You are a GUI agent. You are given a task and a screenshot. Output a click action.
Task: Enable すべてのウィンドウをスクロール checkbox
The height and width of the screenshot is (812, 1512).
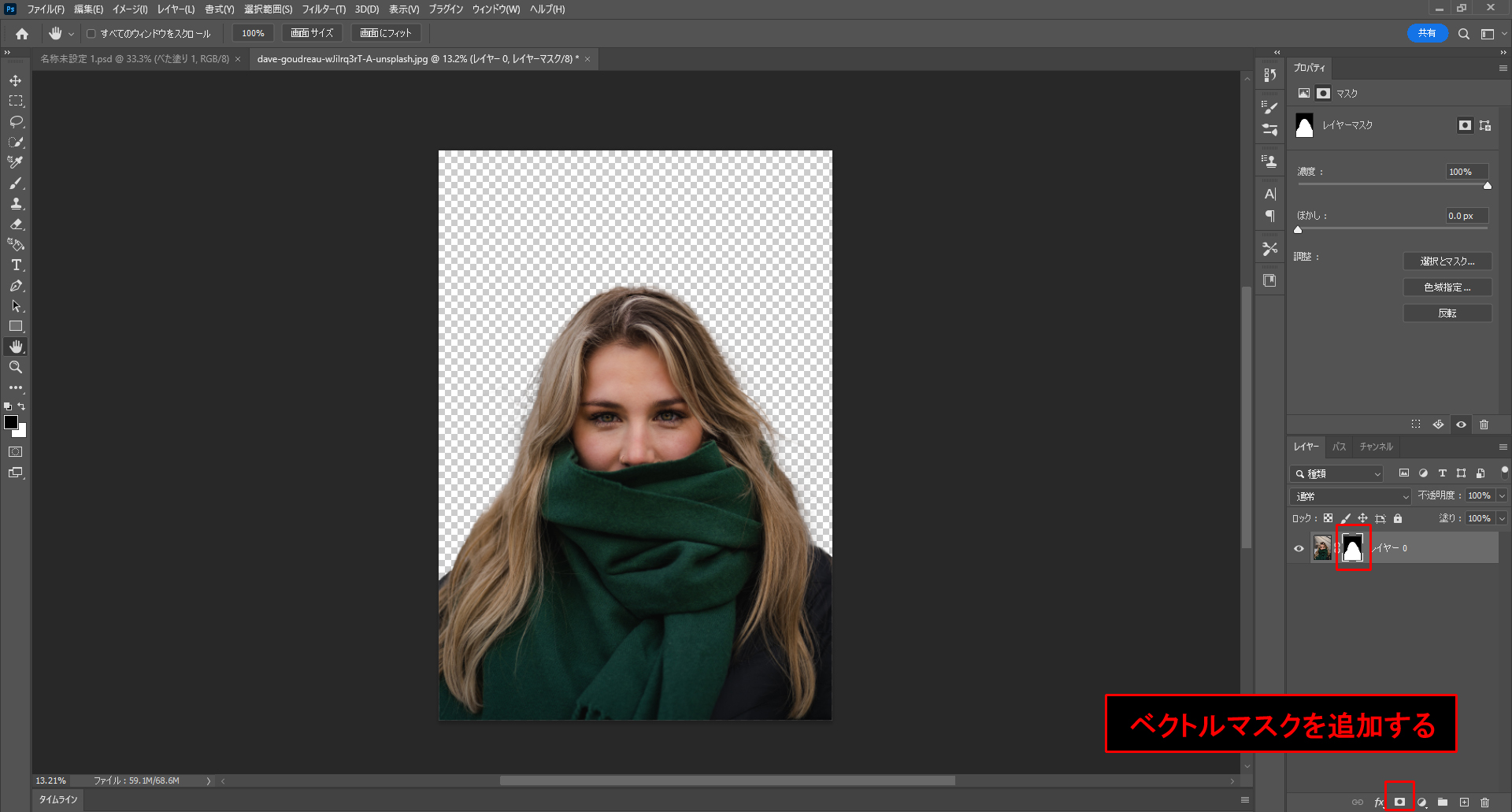coord(91,34)
